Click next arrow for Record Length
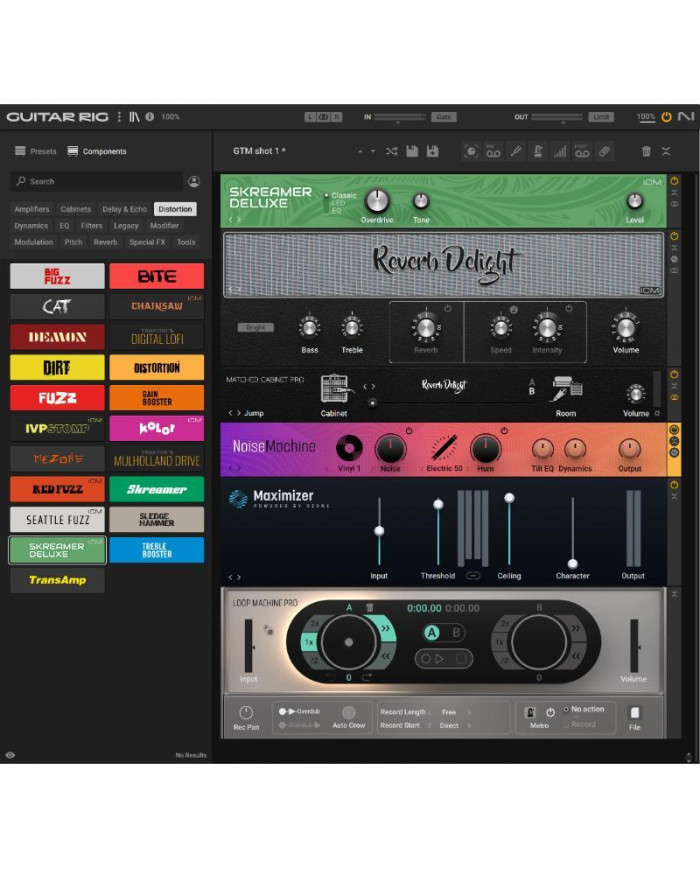700x869 pixels. click(469, 712)
